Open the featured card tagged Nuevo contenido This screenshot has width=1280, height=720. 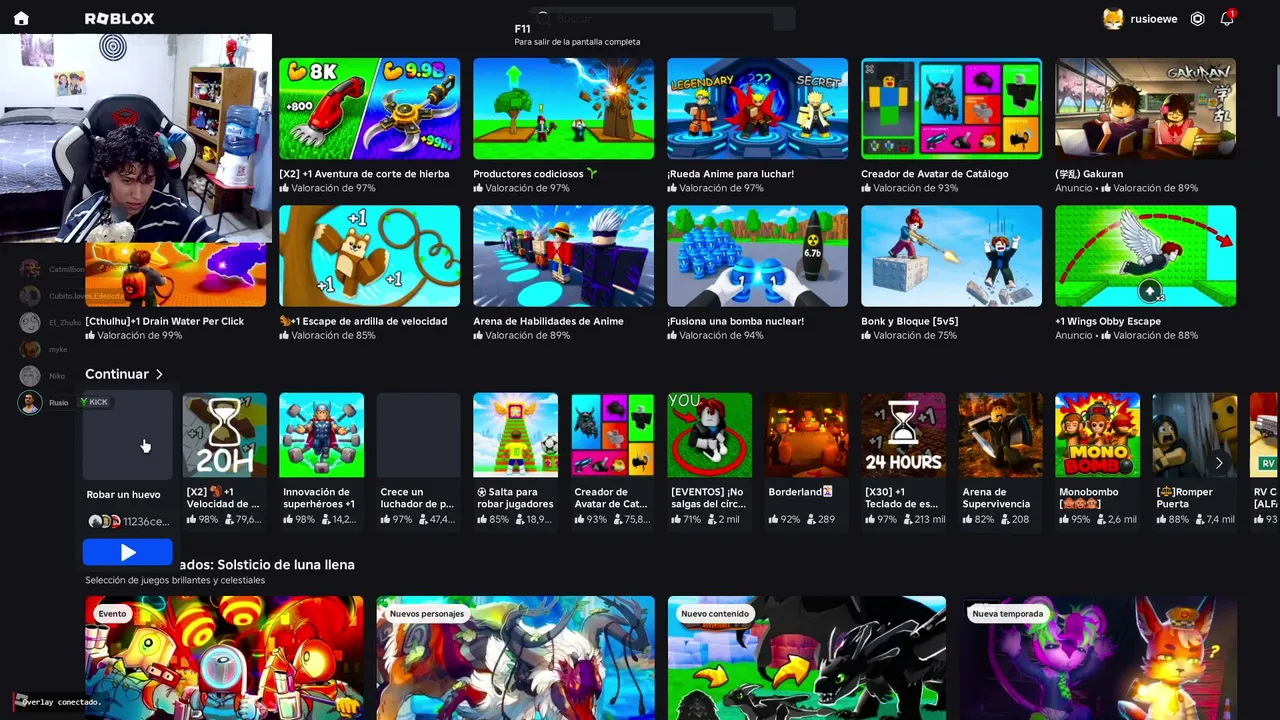click(806, 658)
